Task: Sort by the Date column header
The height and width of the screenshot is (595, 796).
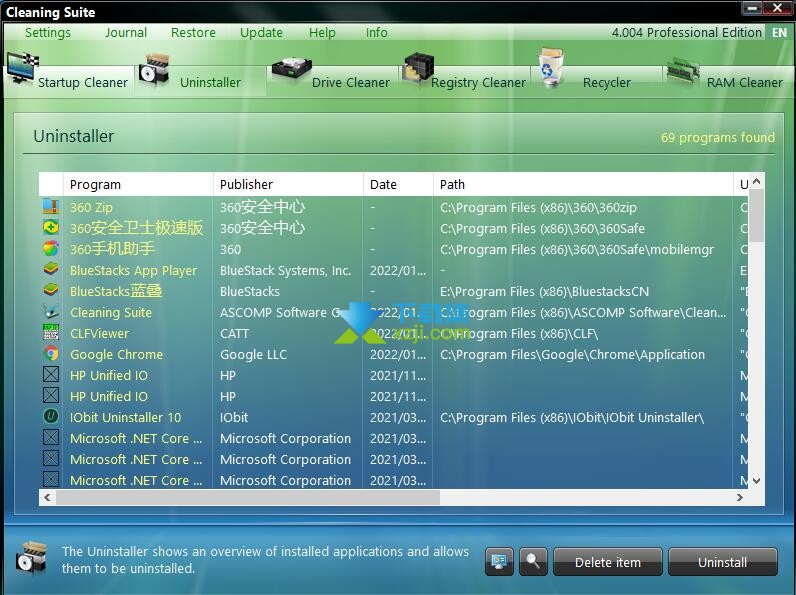Action: (x=398, y=184)
